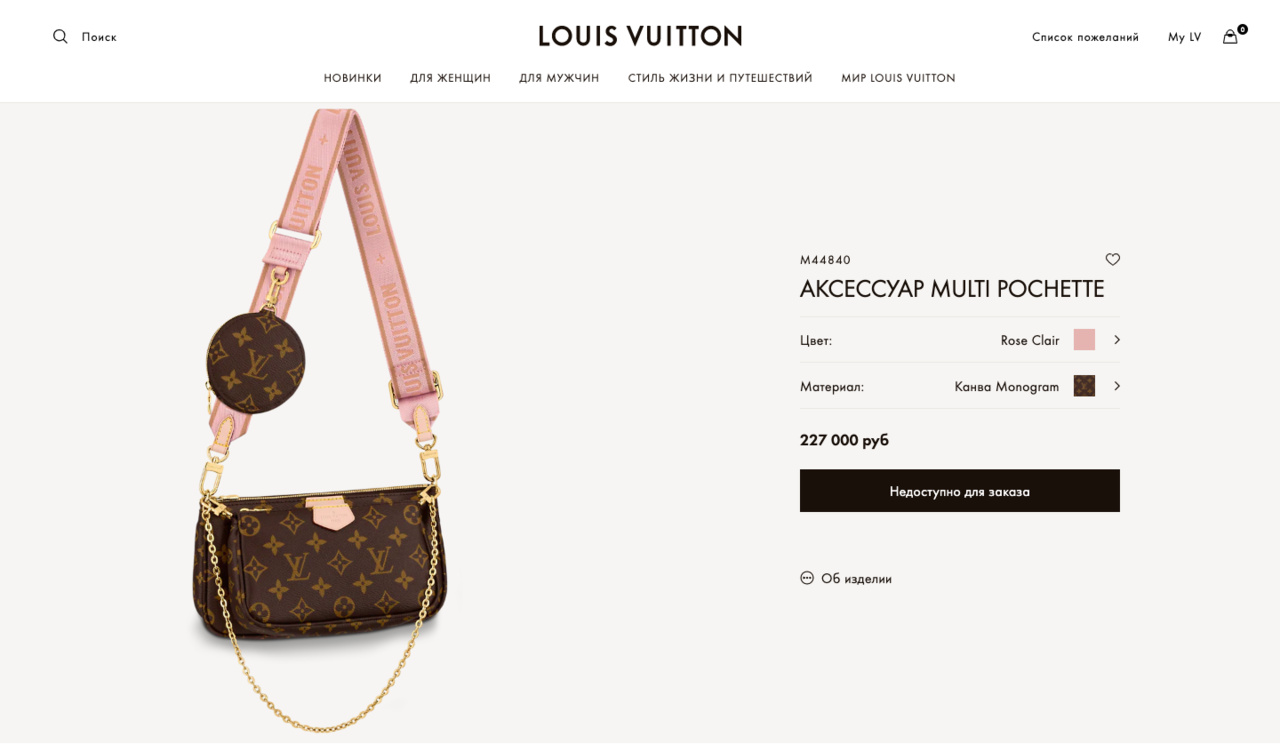Select the Rose Clair pink swatch
Screen dimensions: 1280x744
click(x=1084, y=340)
